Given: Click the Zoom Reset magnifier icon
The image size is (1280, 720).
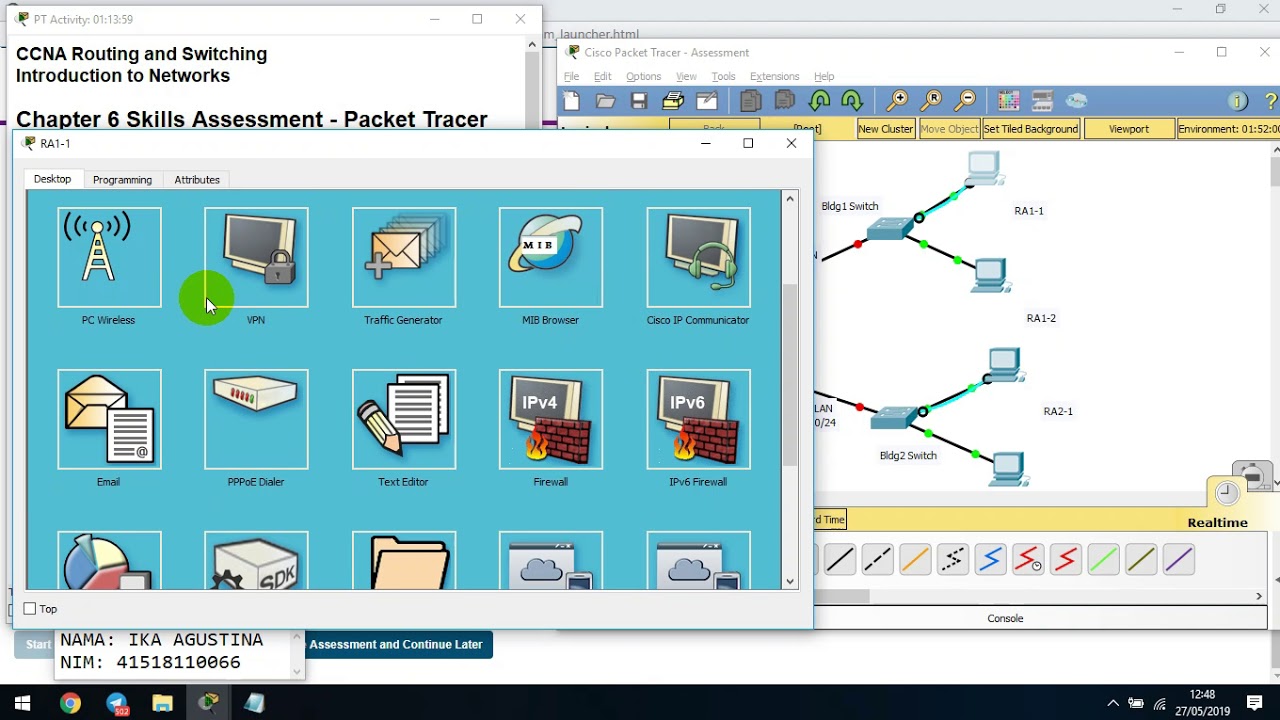Looking at the screenshot, I should click(x=932, y=101).
